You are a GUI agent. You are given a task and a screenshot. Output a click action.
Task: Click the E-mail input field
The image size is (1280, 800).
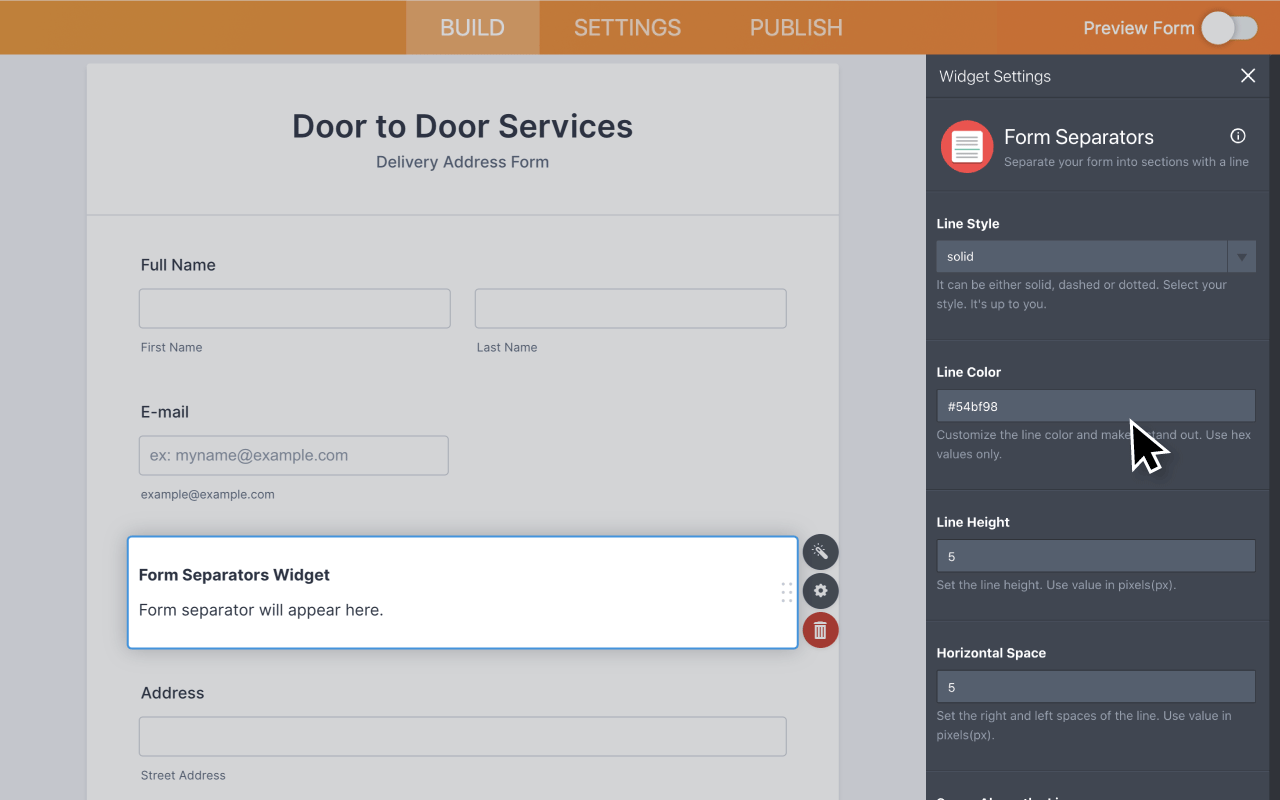pyautogui.click(x=293, y=455)
